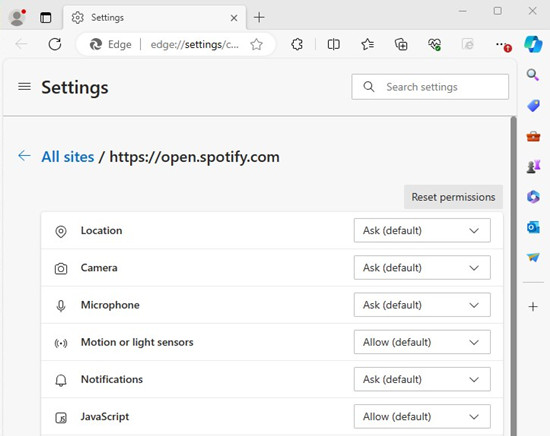Click the Internet Explorer mode icon
The width and height of the screenshot is (550, 436).
468,45
